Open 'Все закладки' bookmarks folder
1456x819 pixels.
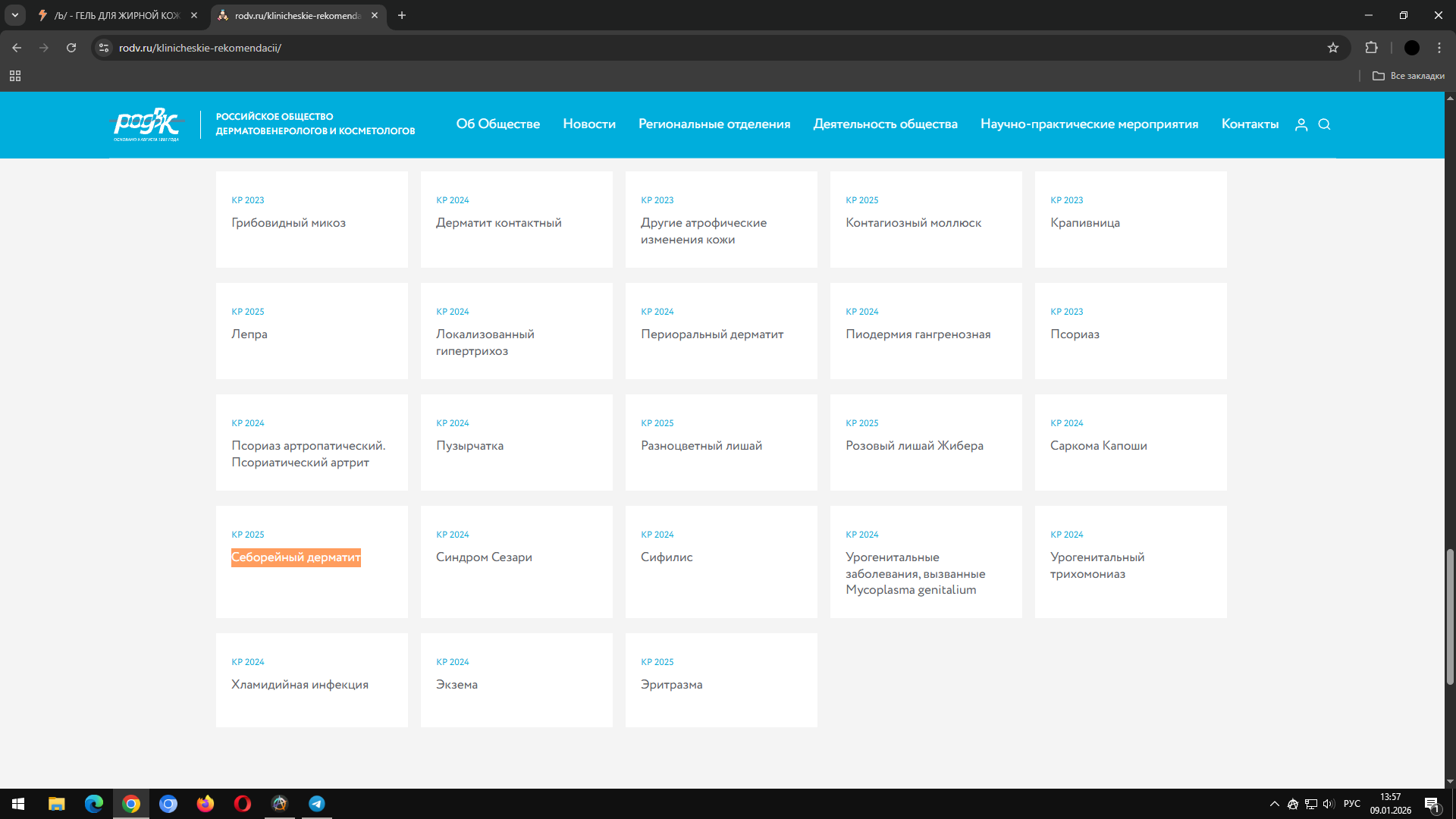pyautogui.click(x=1408, y=76)
